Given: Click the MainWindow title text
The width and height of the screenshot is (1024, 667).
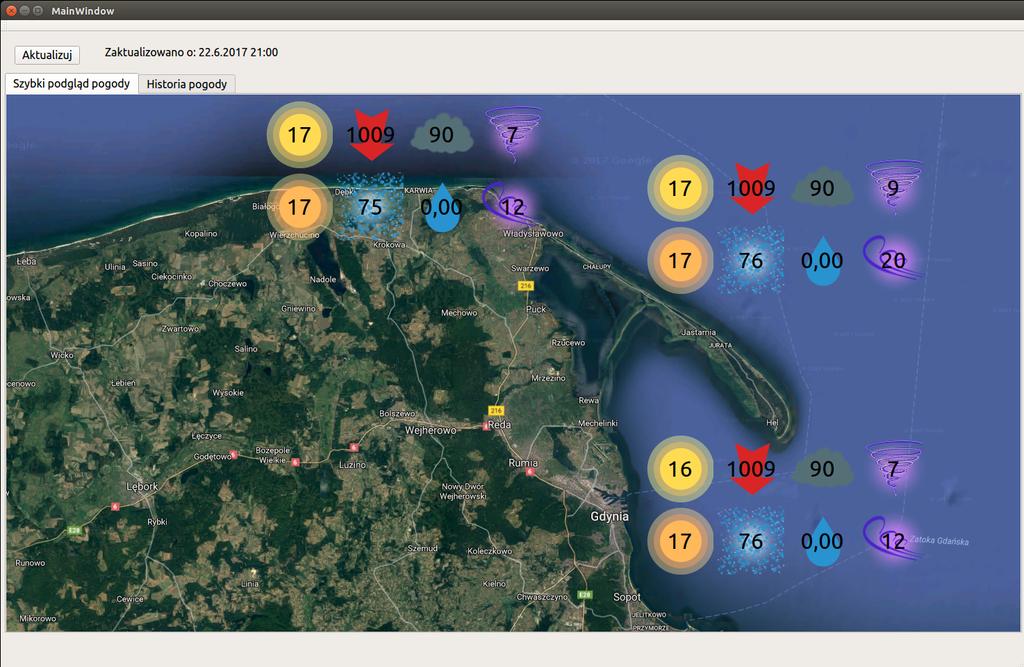Looking at the screenshot, I should 83,11.
